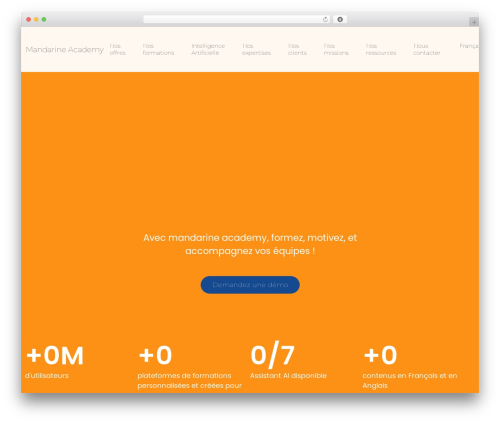This screenshot has width=500, height=423.
Task: Click the reload icon in the address bar
Action: (325, 20)
